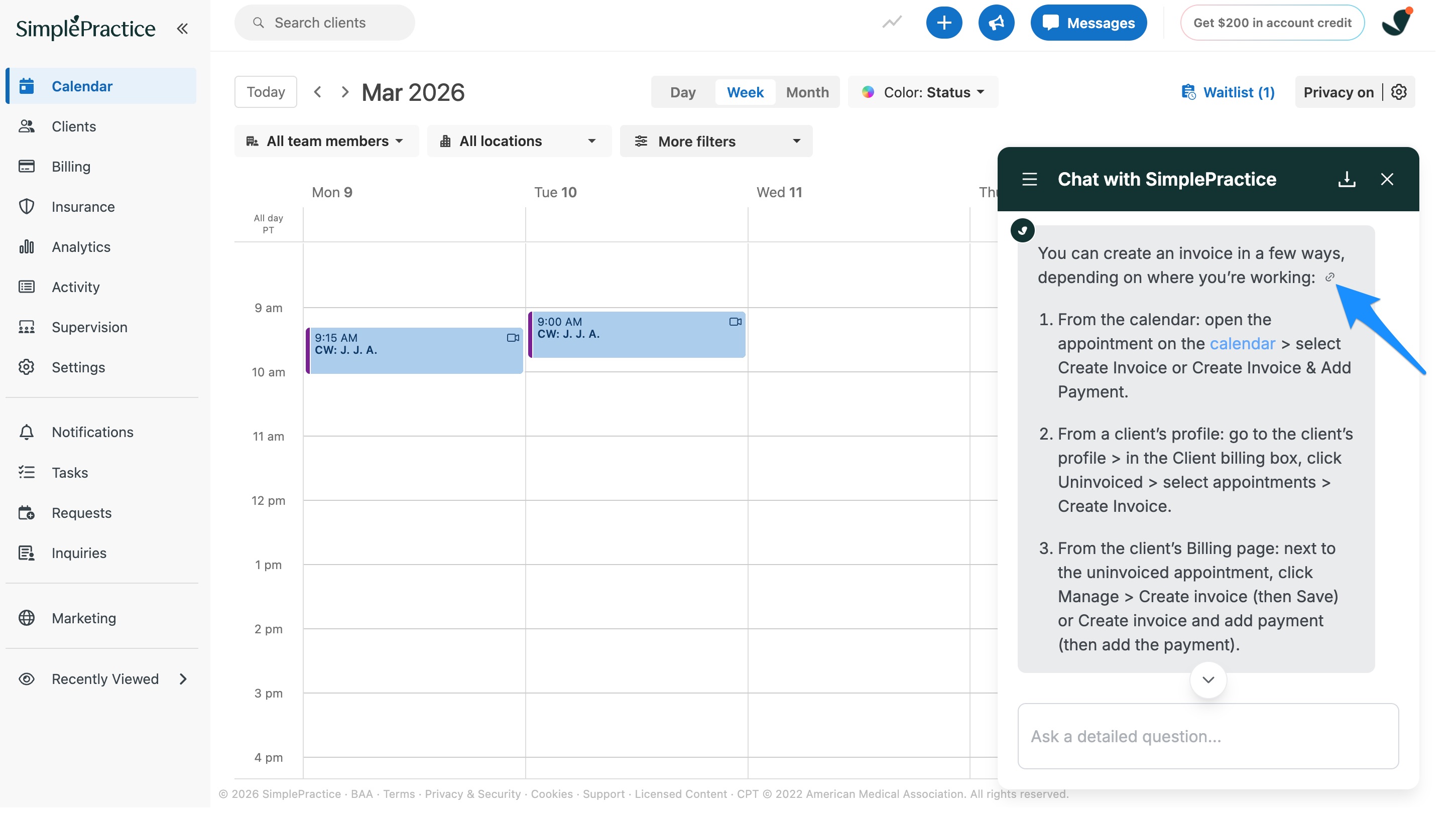Switch to Month view

pos(807,92)
